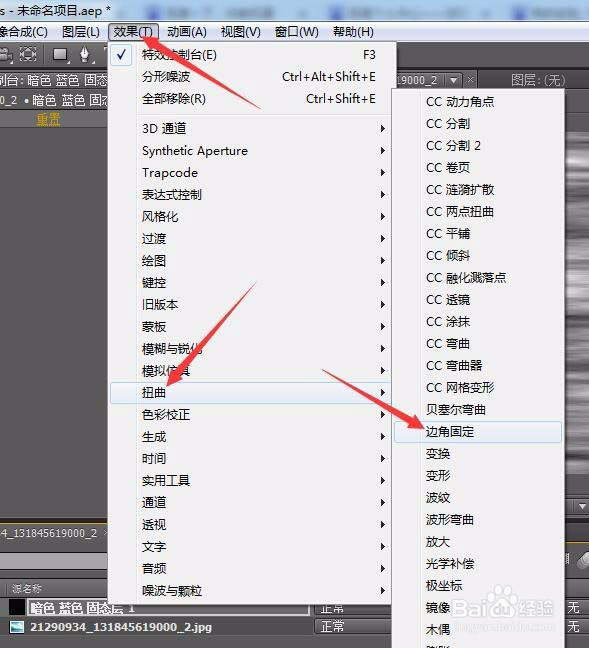Select the camera tool in toolbar

5,55
